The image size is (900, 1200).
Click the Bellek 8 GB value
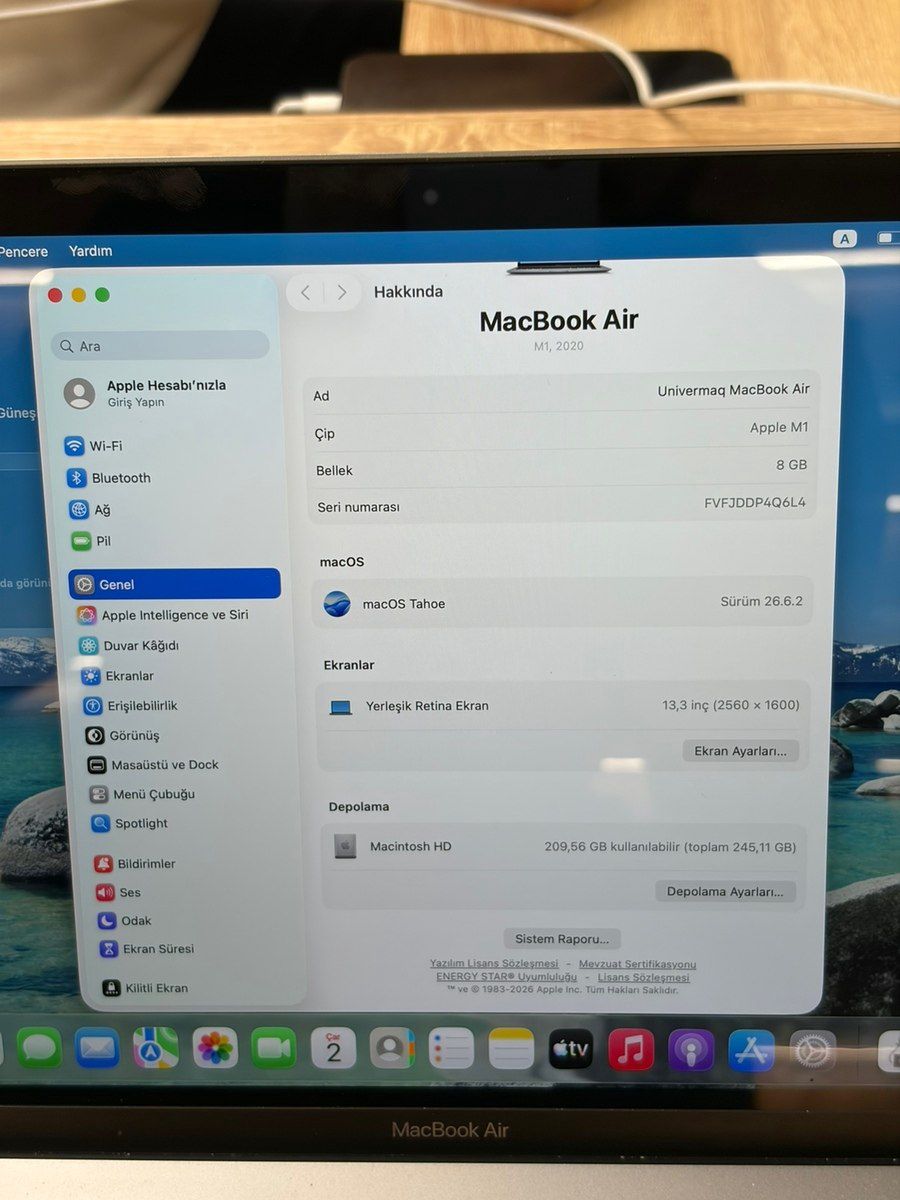pos(791,465)
